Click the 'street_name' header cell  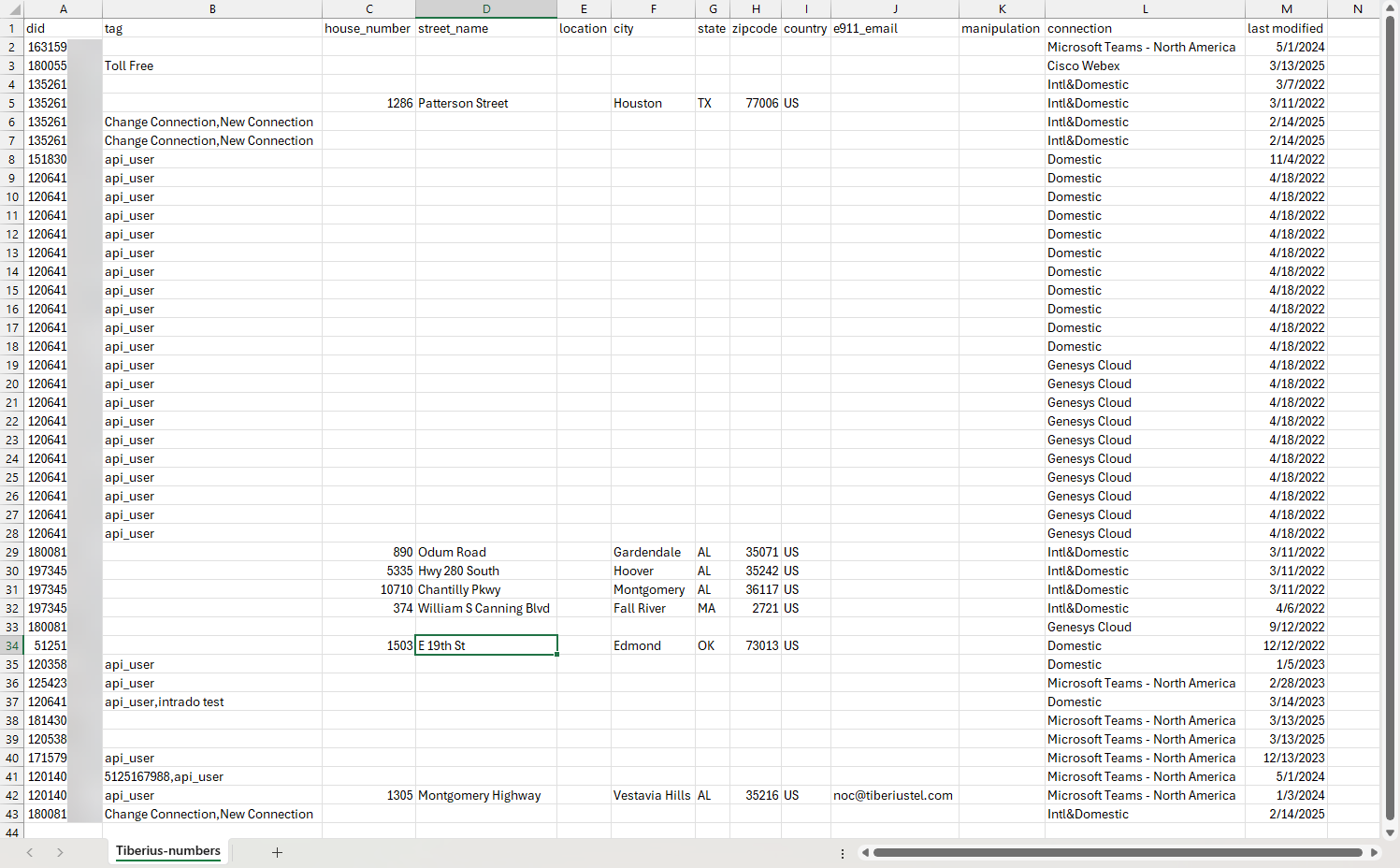[486, 28]
